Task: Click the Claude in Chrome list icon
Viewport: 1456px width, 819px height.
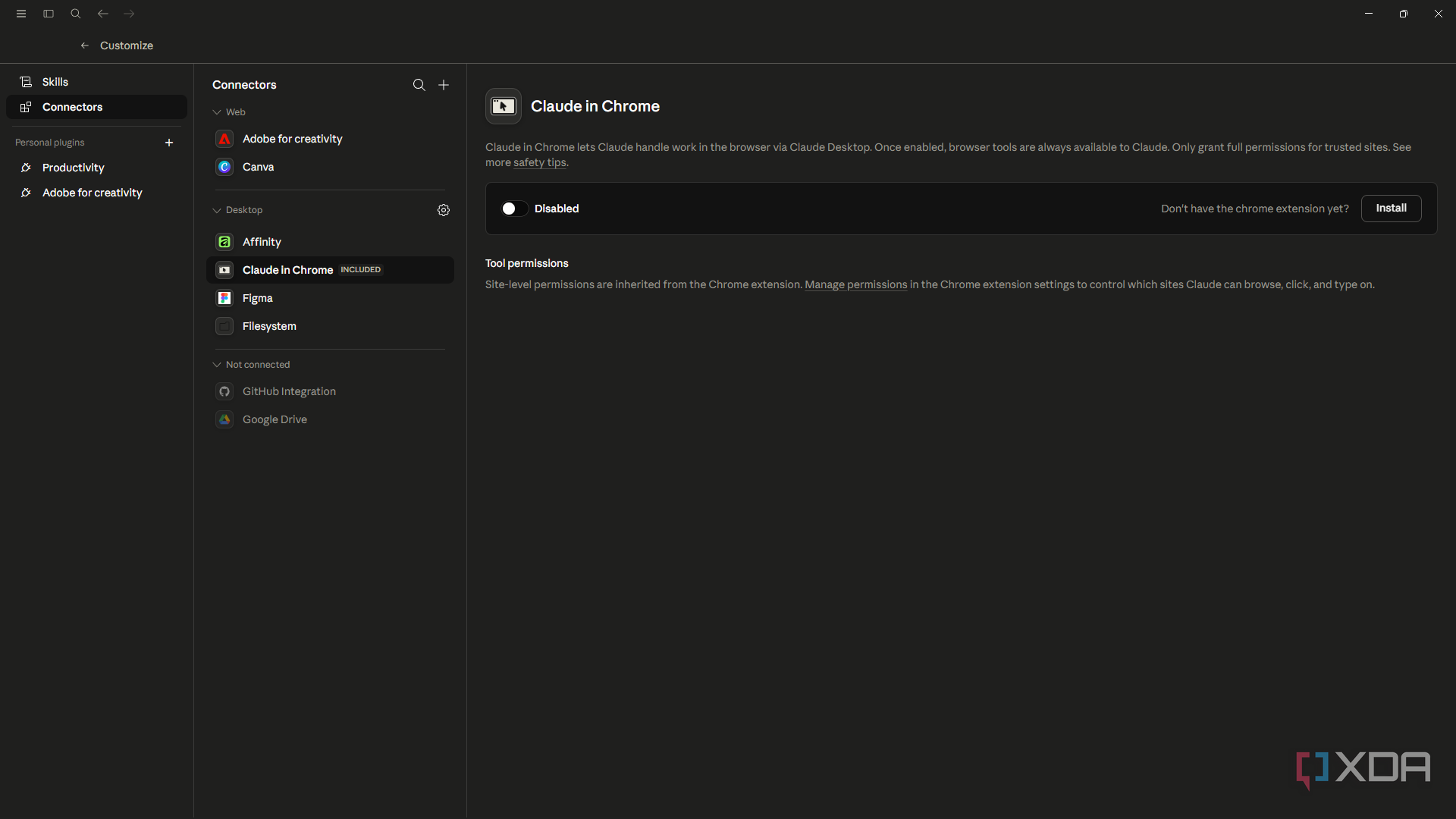Action: point(224,270)
